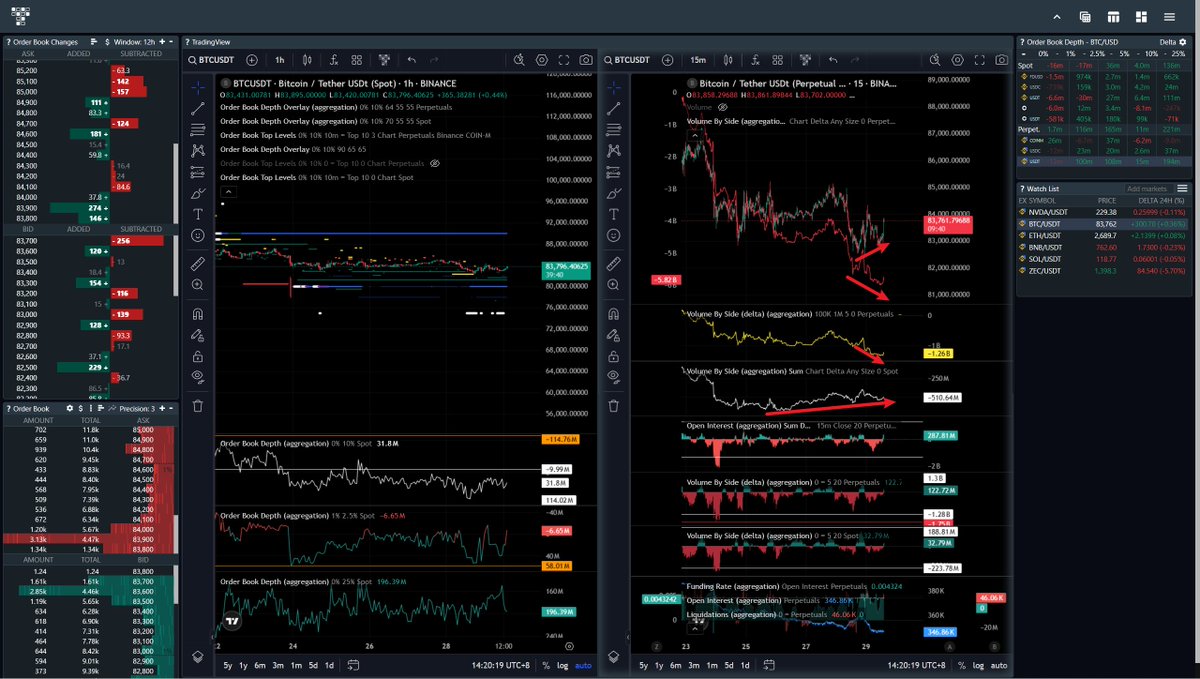Click the trash remove-objects icon in left chart
The image size is (1200, 679).
tap(198, 406)
